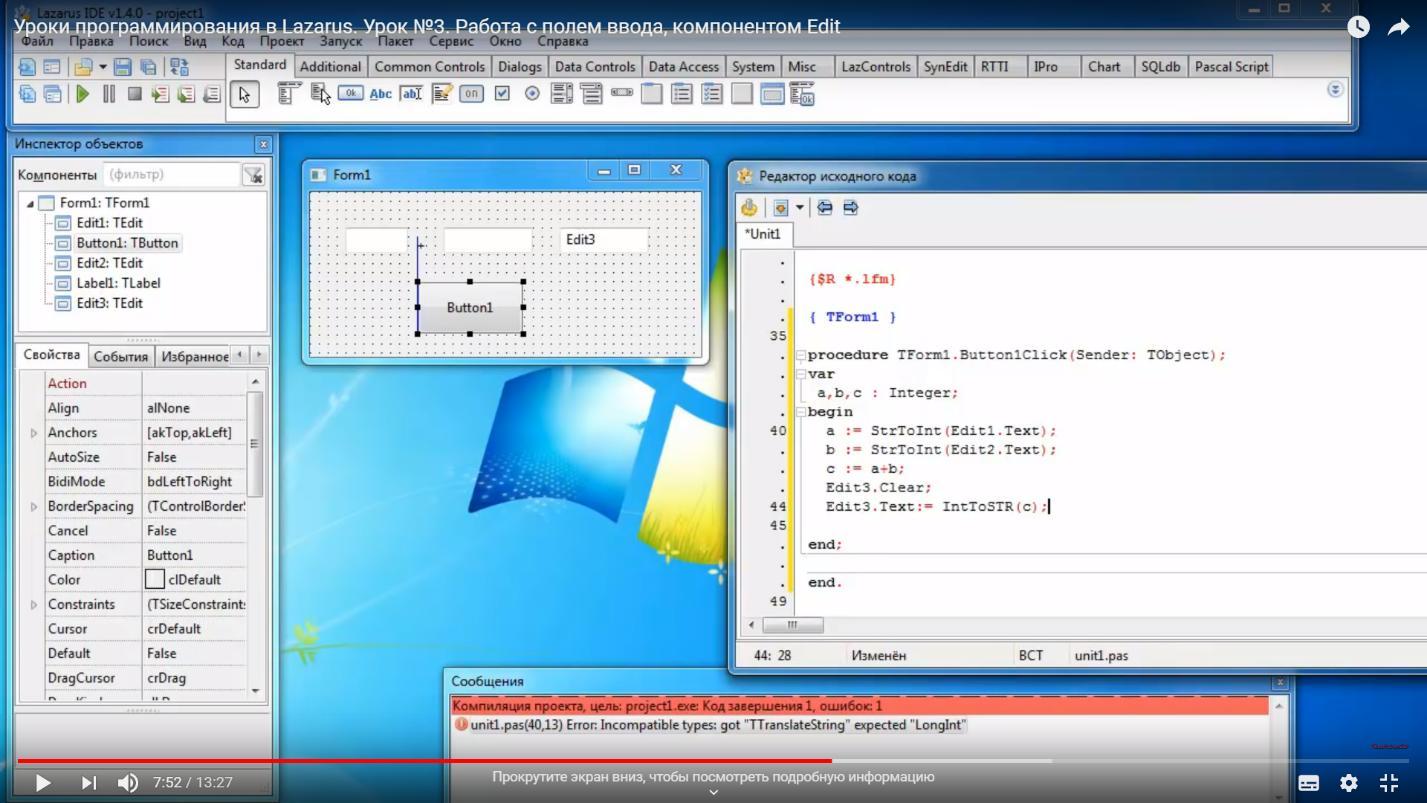Open YouTube player settings gear
The image size is (1427, 803).
point(1349,783)
